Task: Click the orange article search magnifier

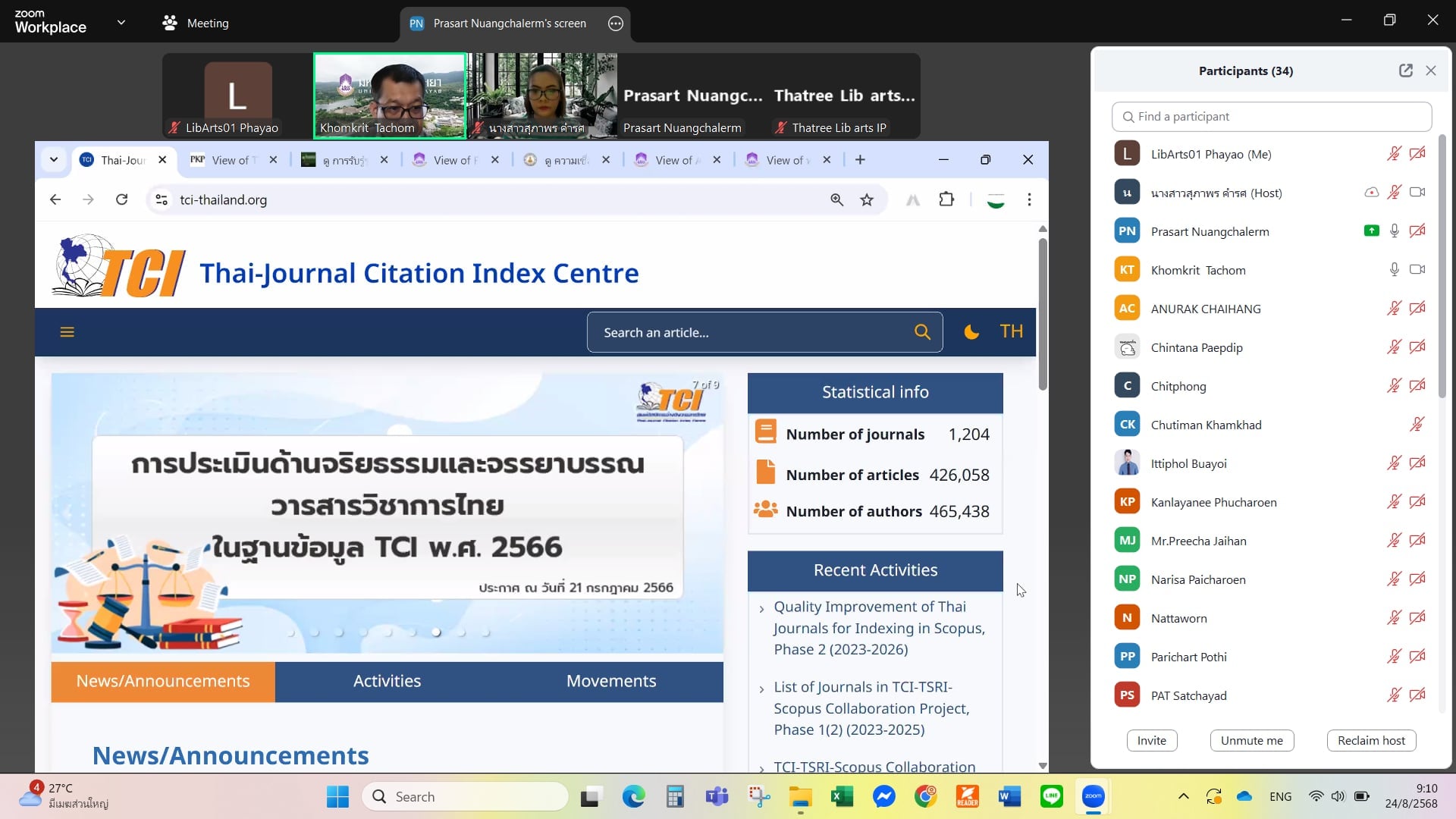Action: click(x=922, y=332)
